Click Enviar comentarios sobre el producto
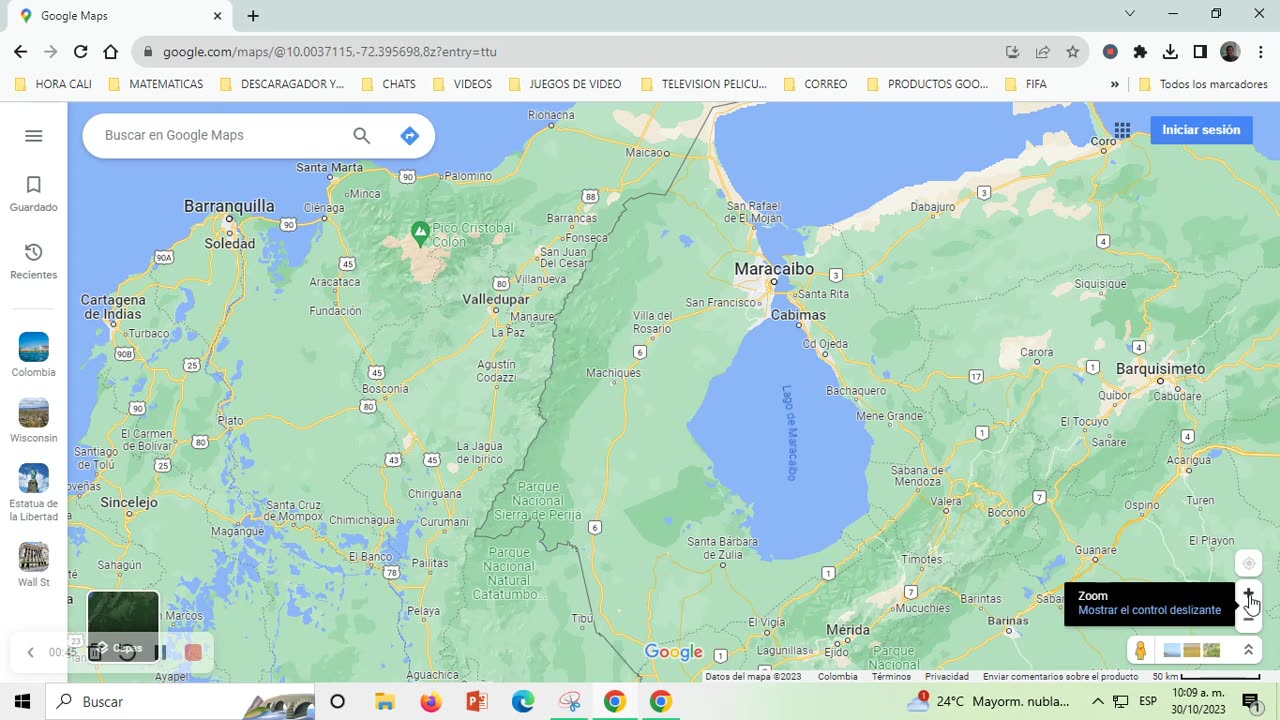The height and width of the screenshot is (720, 1280). pyautogui.click(x=1060, y=677)
